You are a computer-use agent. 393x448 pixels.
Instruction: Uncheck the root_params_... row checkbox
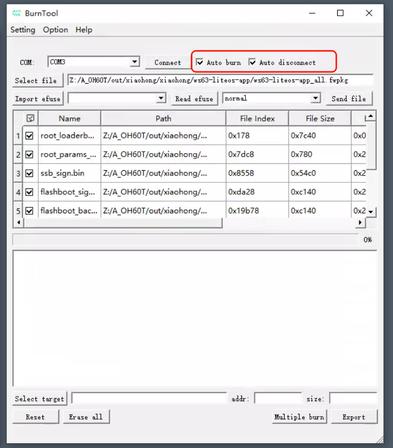pyautogui.click(x=29, y=154)
